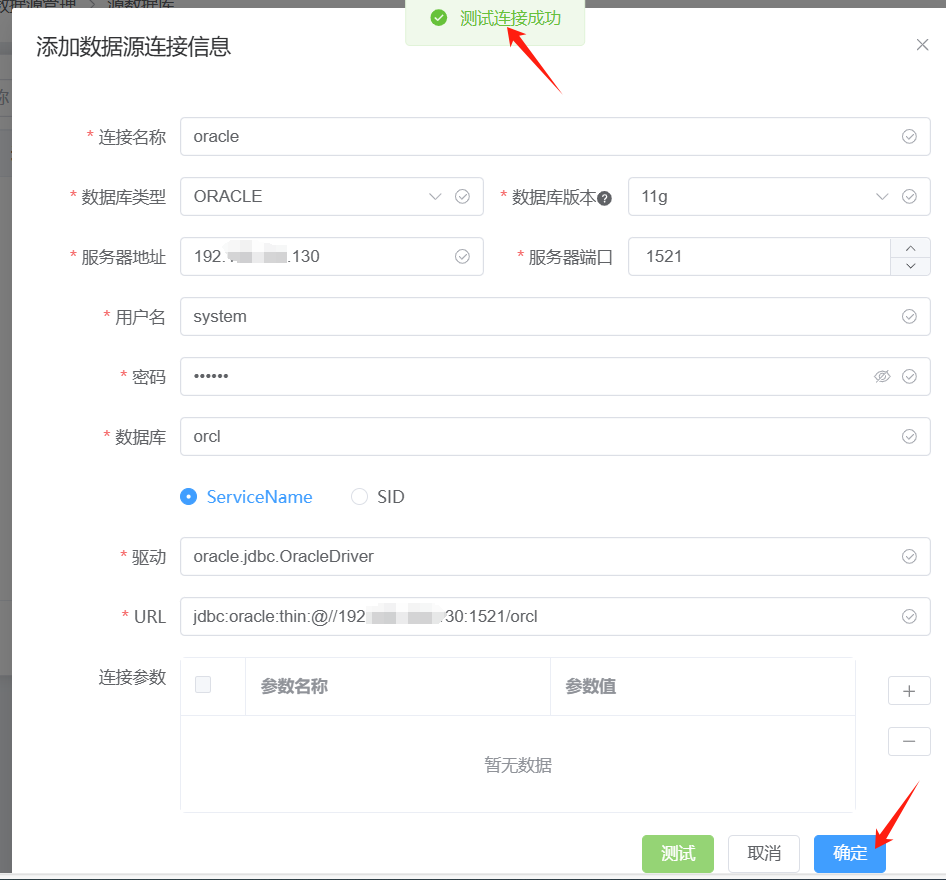Increase server port with up arrow
This screenshot has width=946, height=880.
coord(910,248)
